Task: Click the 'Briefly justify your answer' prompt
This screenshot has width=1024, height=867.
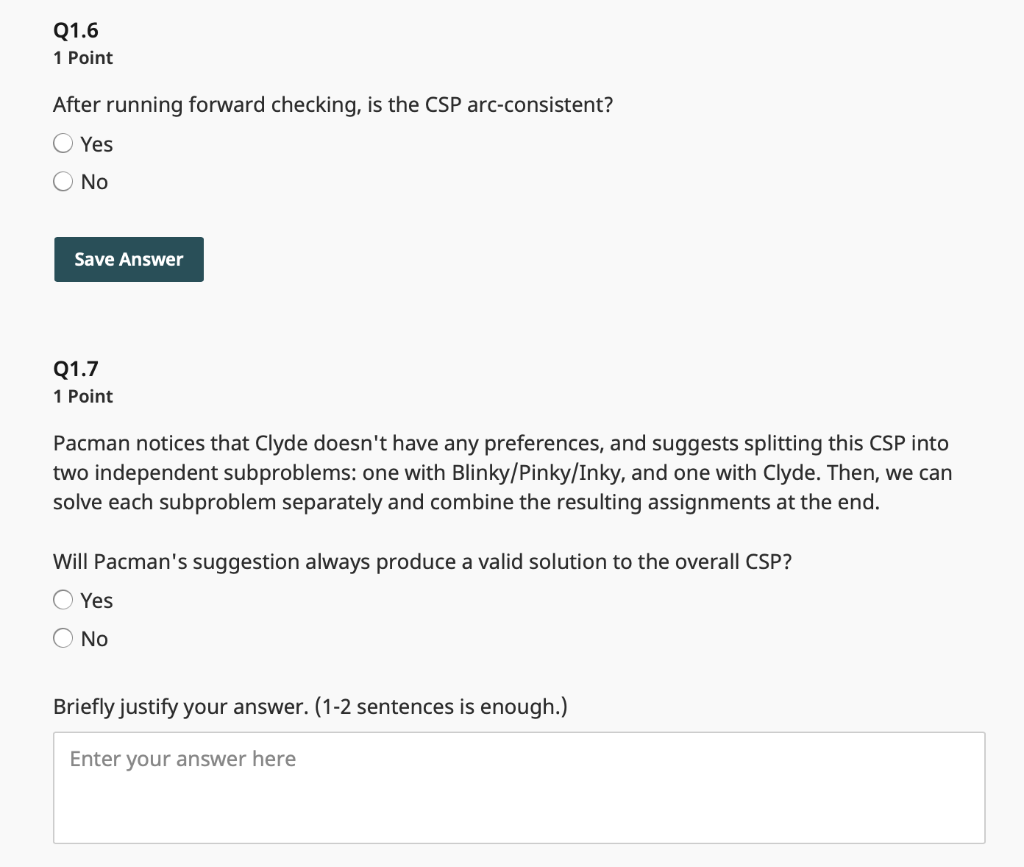Action: (x=310, y=707)
